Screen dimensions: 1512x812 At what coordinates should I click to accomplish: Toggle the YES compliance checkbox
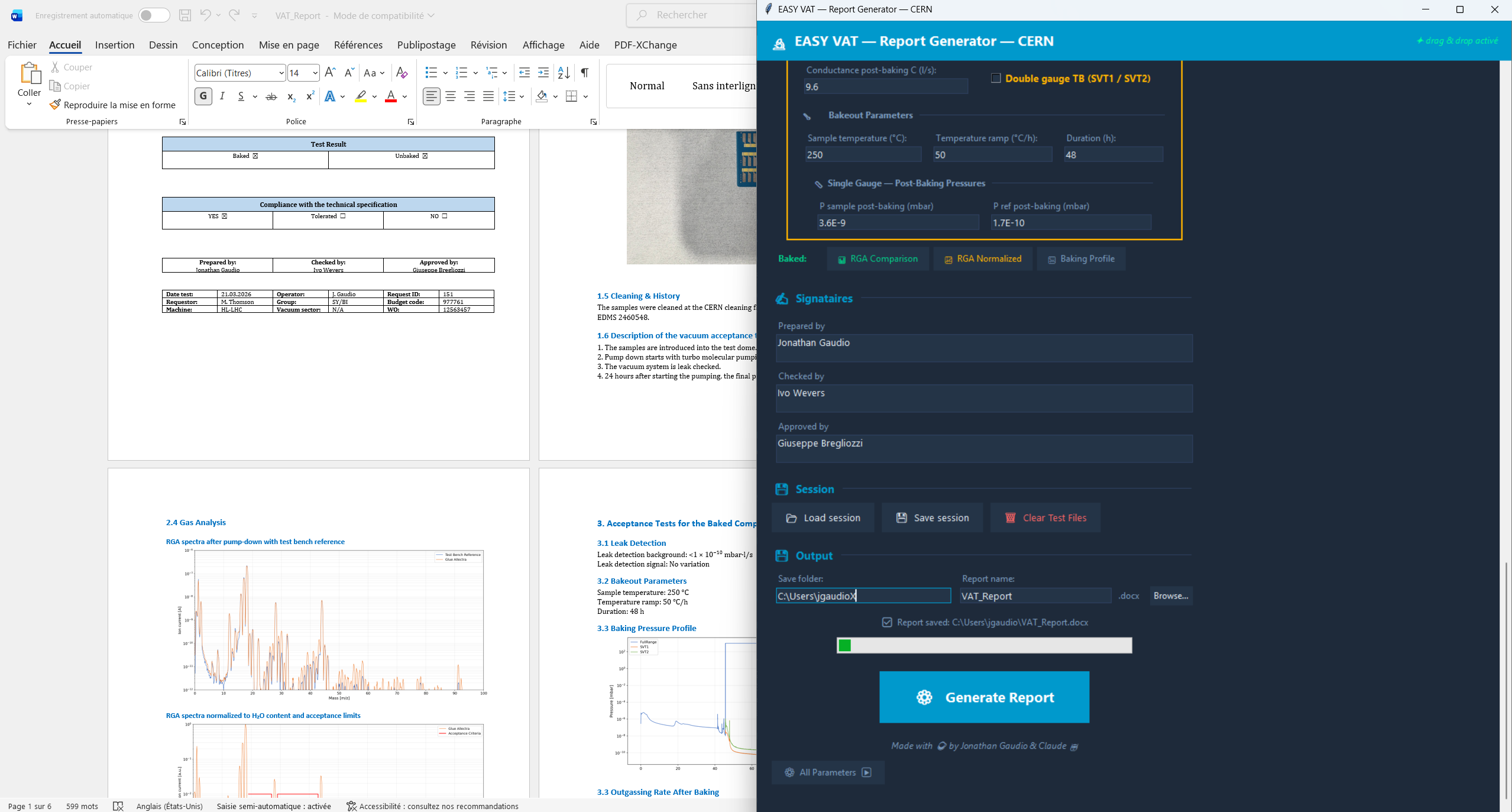pos(225,216)
